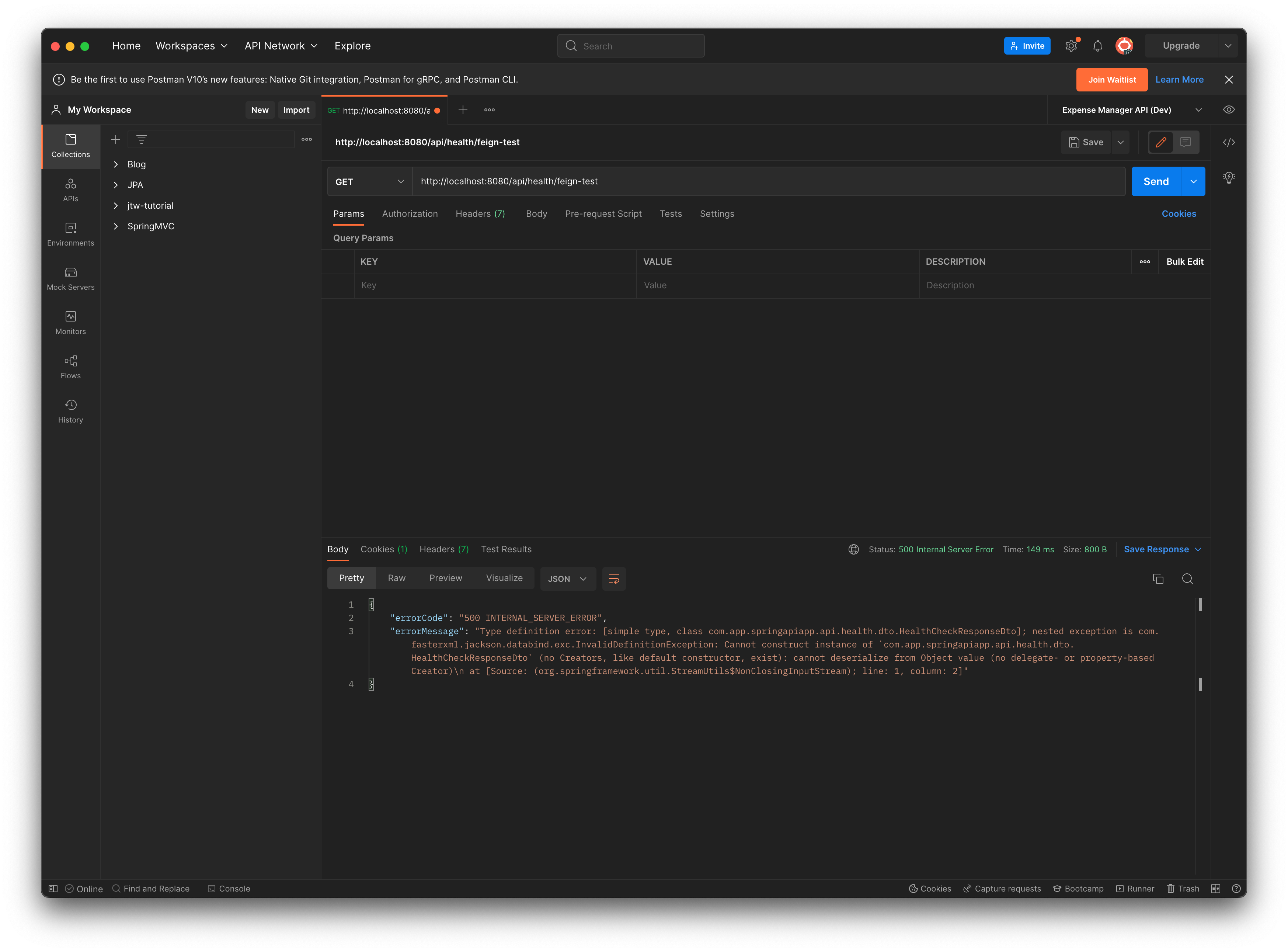Open the Save options dropdown arrow

pyautogui.click(x=1120, y=142)
